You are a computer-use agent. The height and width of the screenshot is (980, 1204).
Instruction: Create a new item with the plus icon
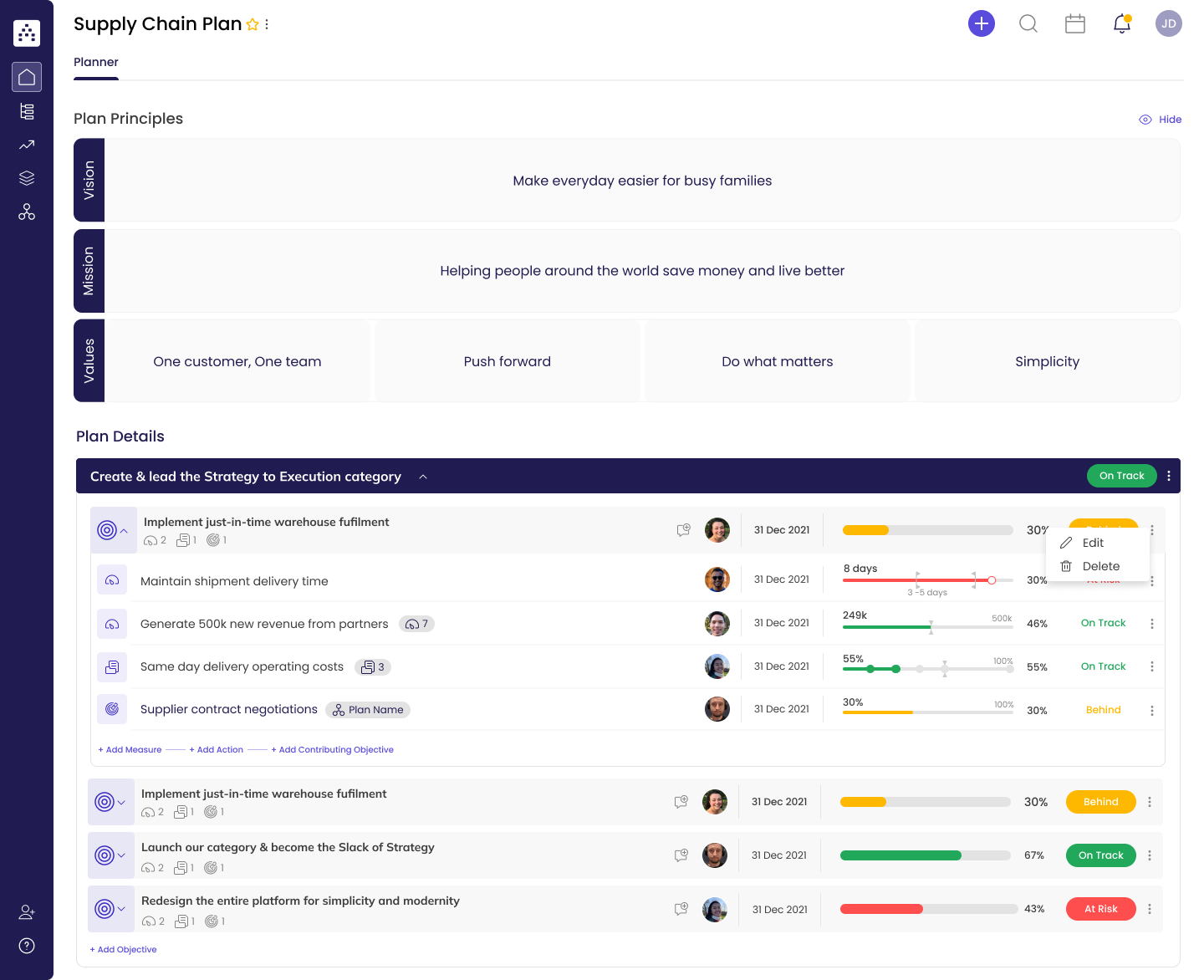pyautogui.click(x=982, y=23)
